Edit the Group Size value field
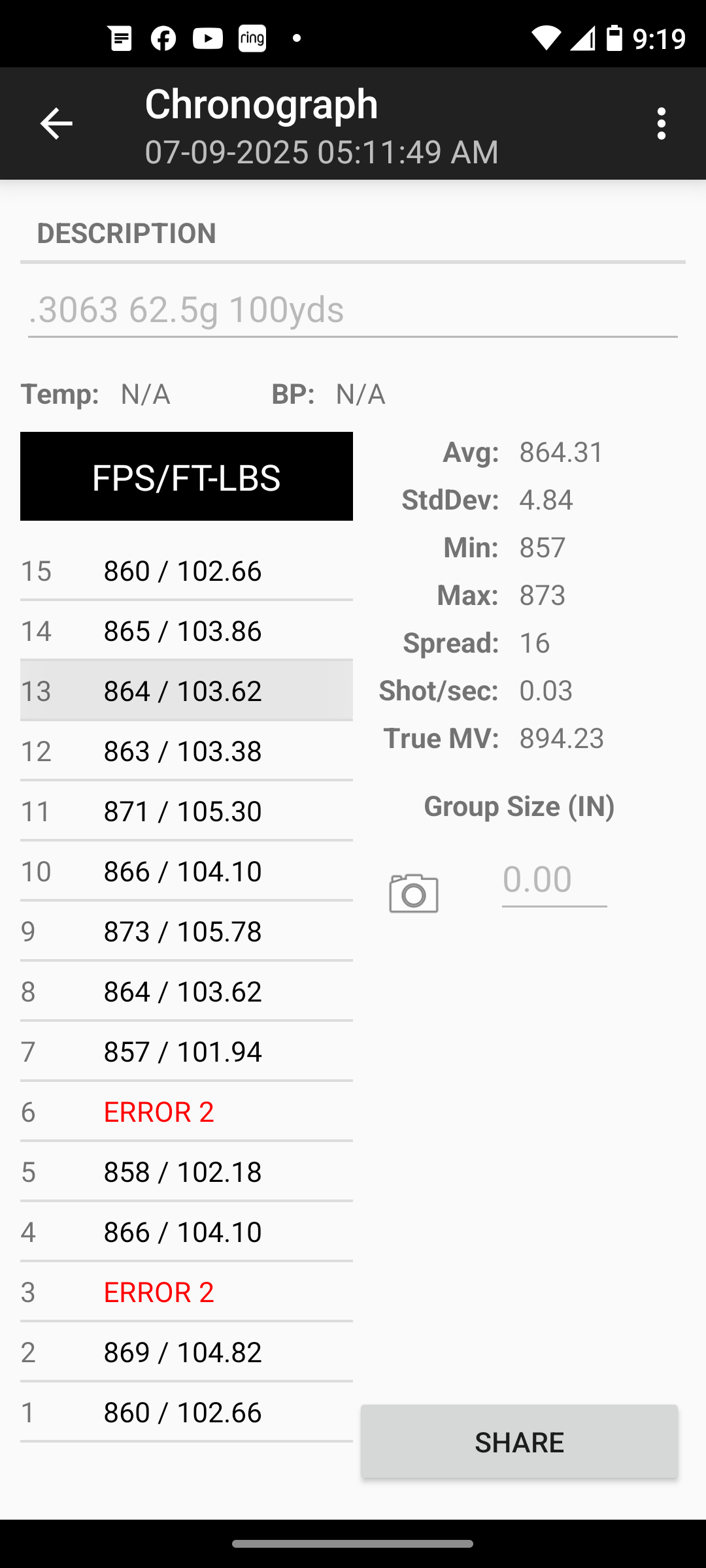This screenshot has height=1568, width=706. (x=554, y=879)
